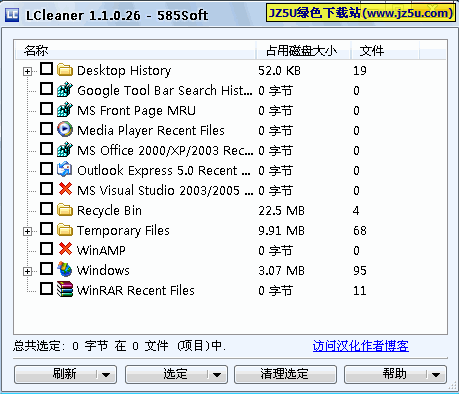
Task: Click the 9.91 MB size value
Action: pos(281,230)
